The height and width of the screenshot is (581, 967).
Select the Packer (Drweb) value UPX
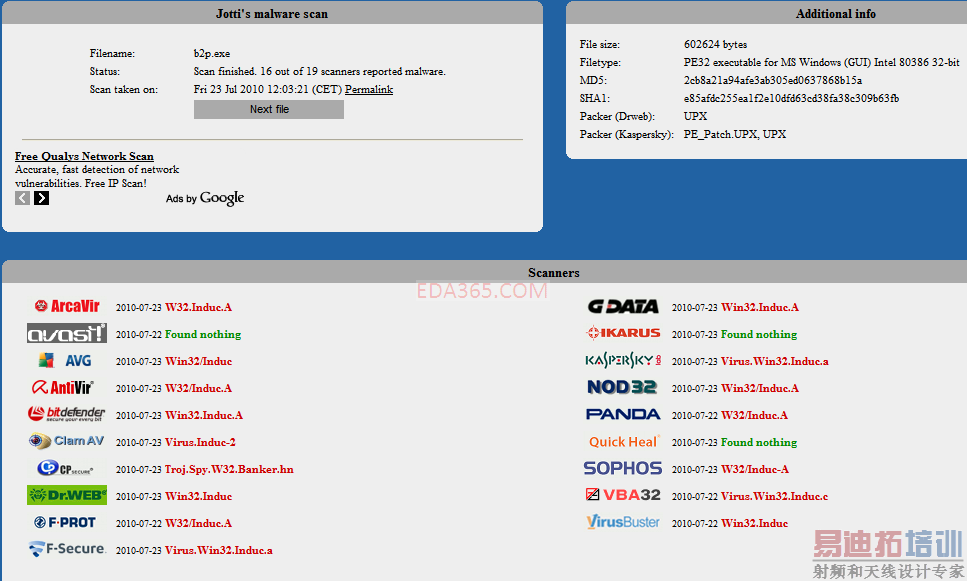click(x=695, y=116)
